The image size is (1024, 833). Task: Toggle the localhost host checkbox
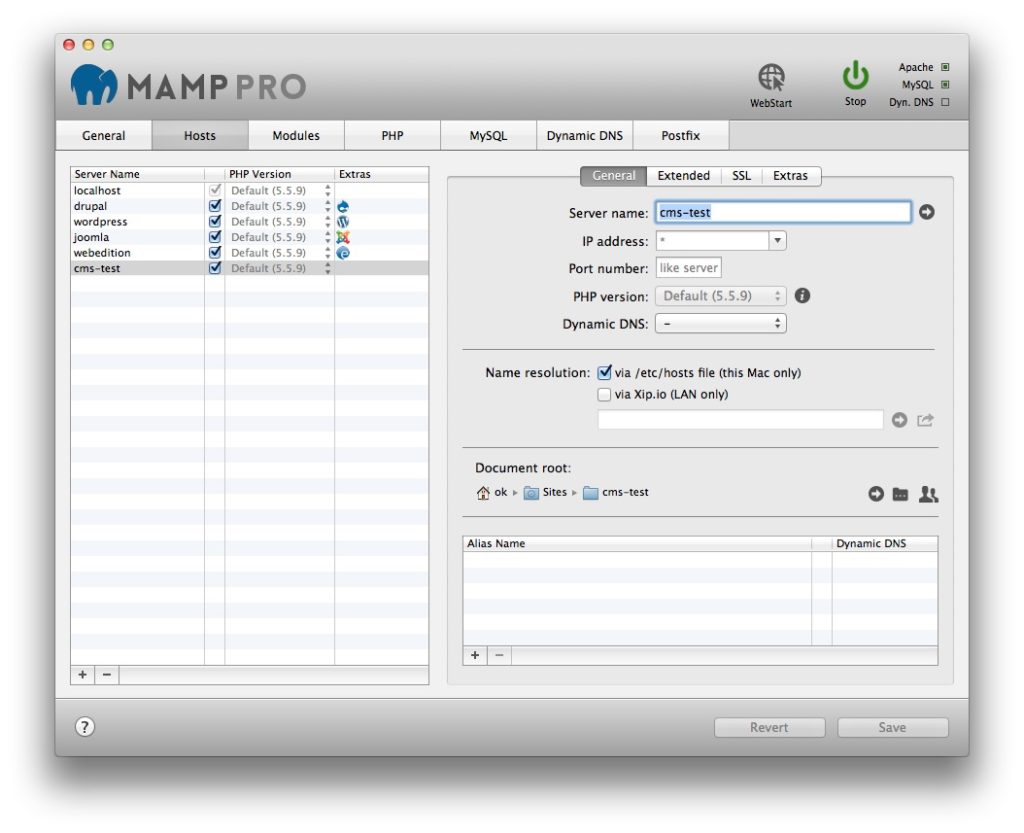(215, 190)
